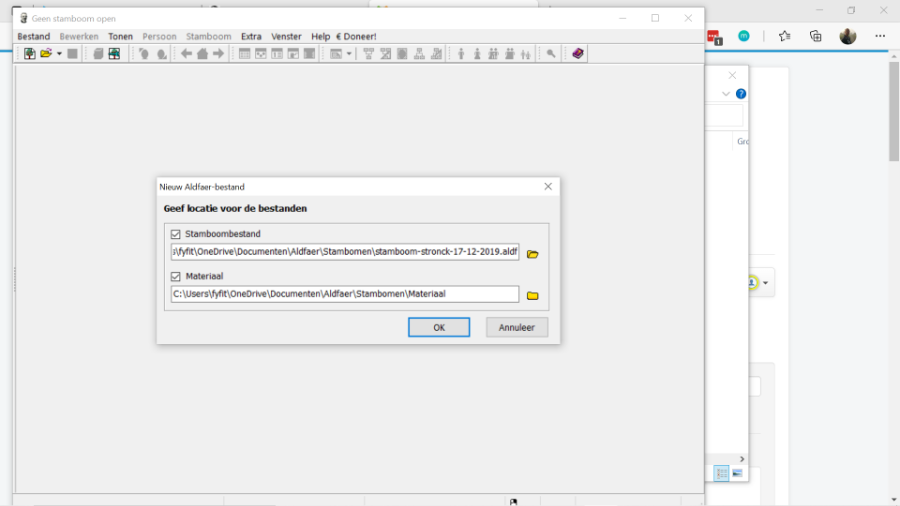Browse for the Materiaal folder location
Viewport: 900px width, 506px height.
pos(533,296)
